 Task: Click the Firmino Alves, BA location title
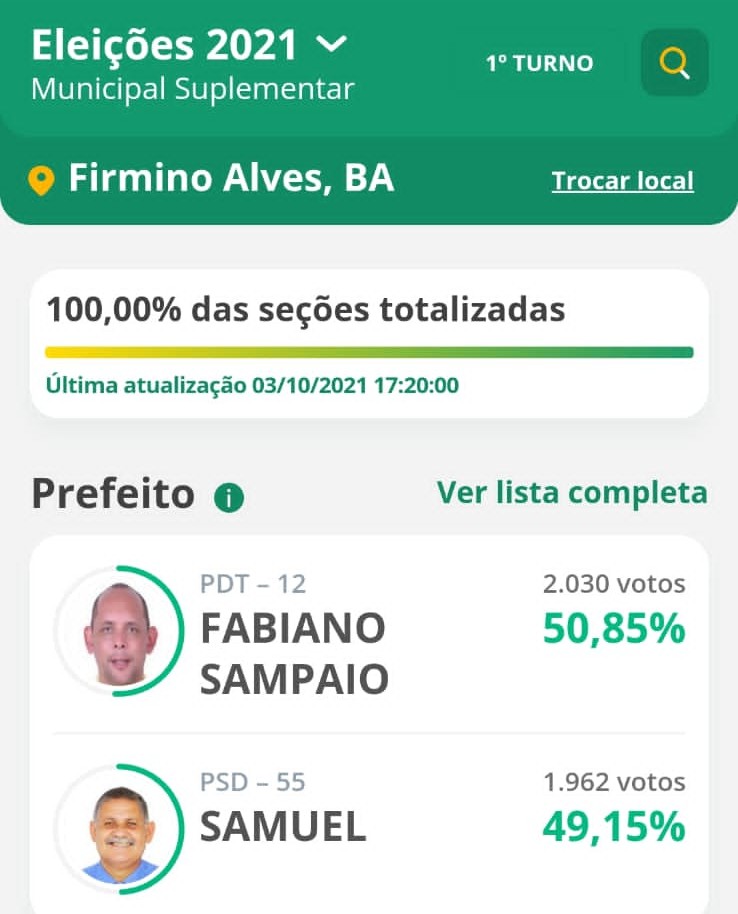(231, 178)
